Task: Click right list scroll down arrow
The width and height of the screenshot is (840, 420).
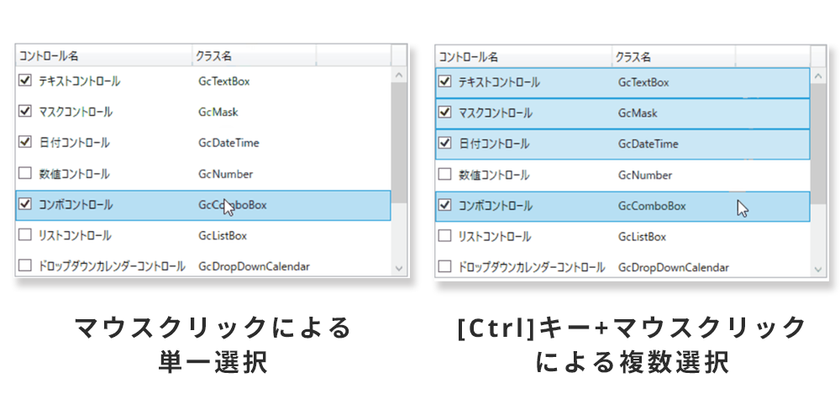Action: 818,268
